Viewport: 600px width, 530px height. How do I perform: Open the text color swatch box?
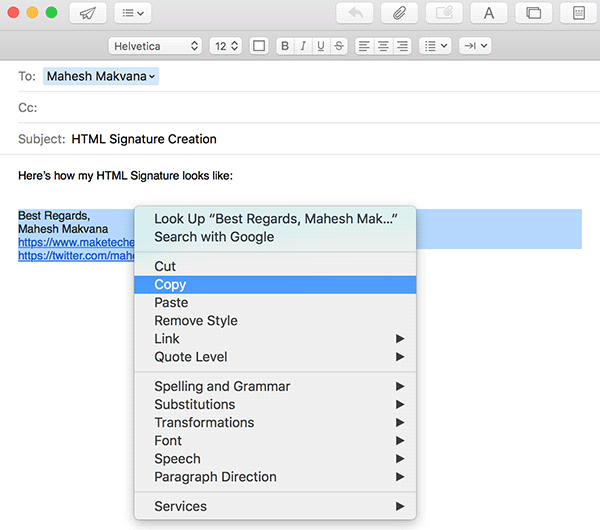pyautogui.click(x=259, y=46)
